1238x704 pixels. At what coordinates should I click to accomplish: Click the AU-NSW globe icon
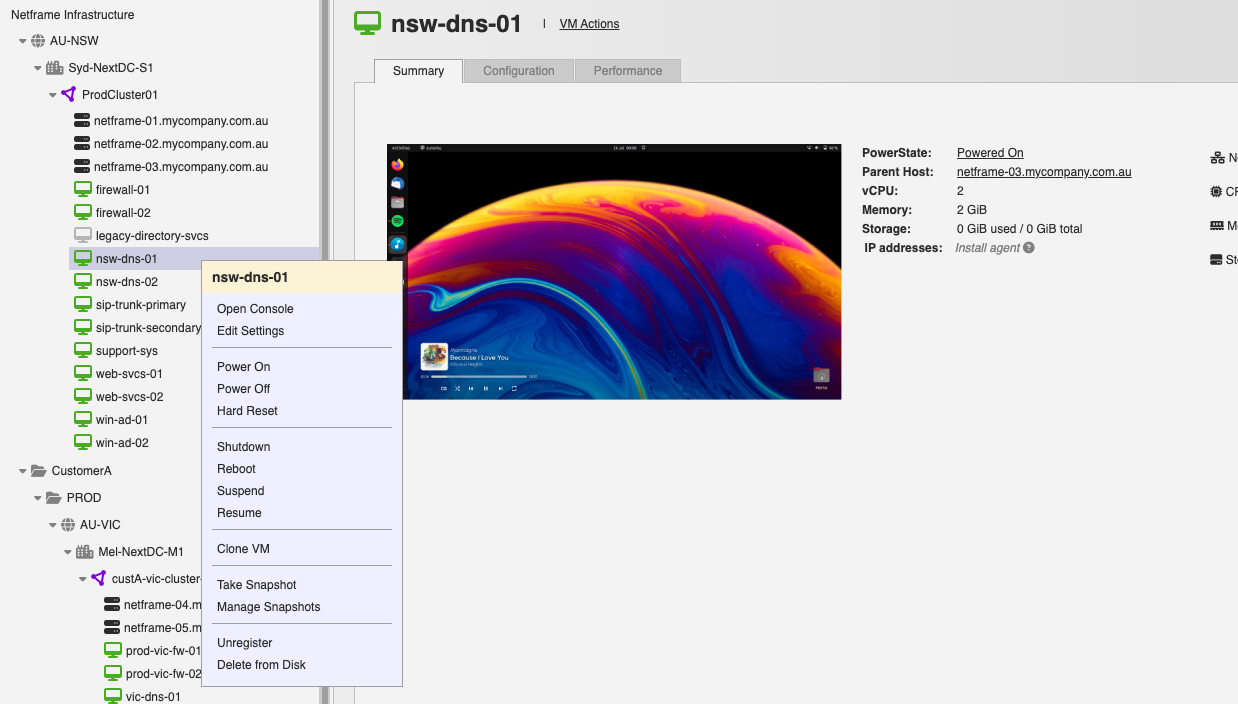coord(38,41)
